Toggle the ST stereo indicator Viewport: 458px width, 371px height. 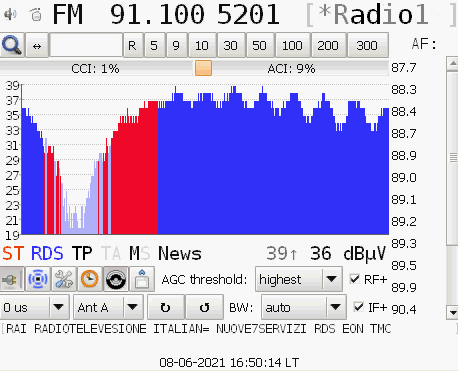coord(13,253)
